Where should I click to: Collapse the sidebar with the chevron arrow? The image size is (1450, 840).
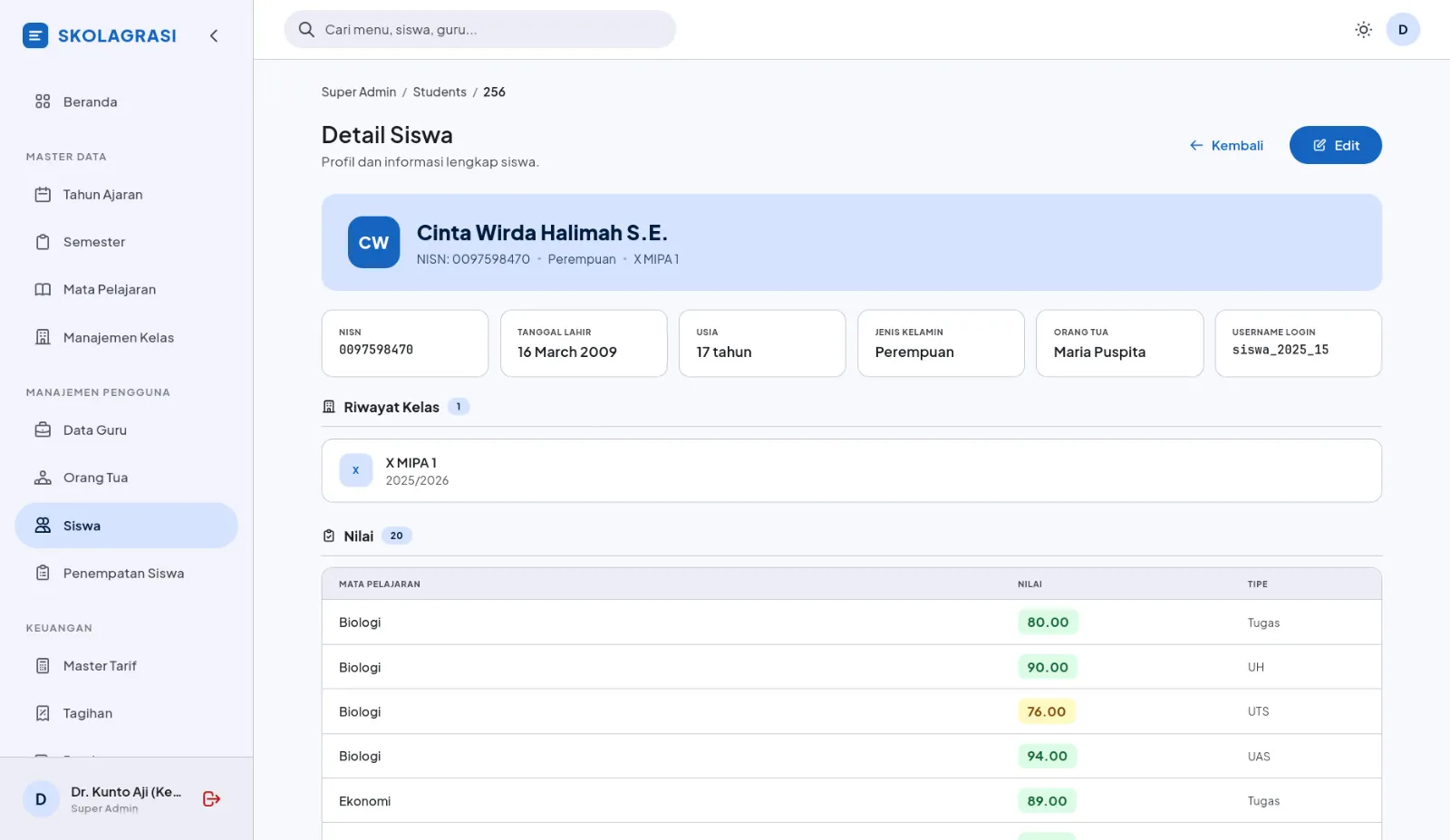point(214,36)
